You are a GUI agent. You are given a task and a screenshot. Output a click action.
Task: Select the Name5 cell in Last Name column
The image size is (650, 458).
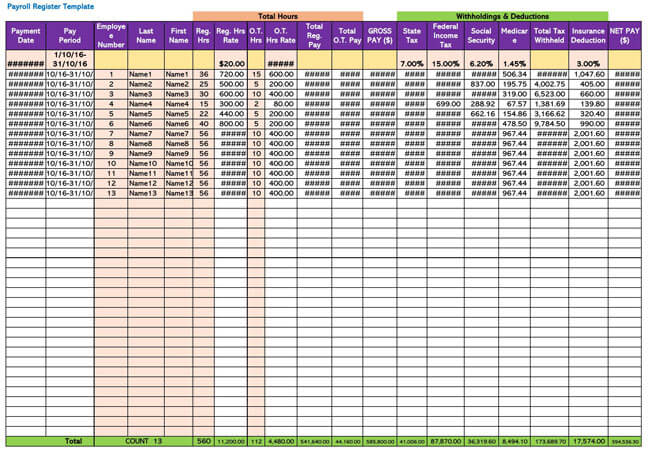click(x=145, y=114)
